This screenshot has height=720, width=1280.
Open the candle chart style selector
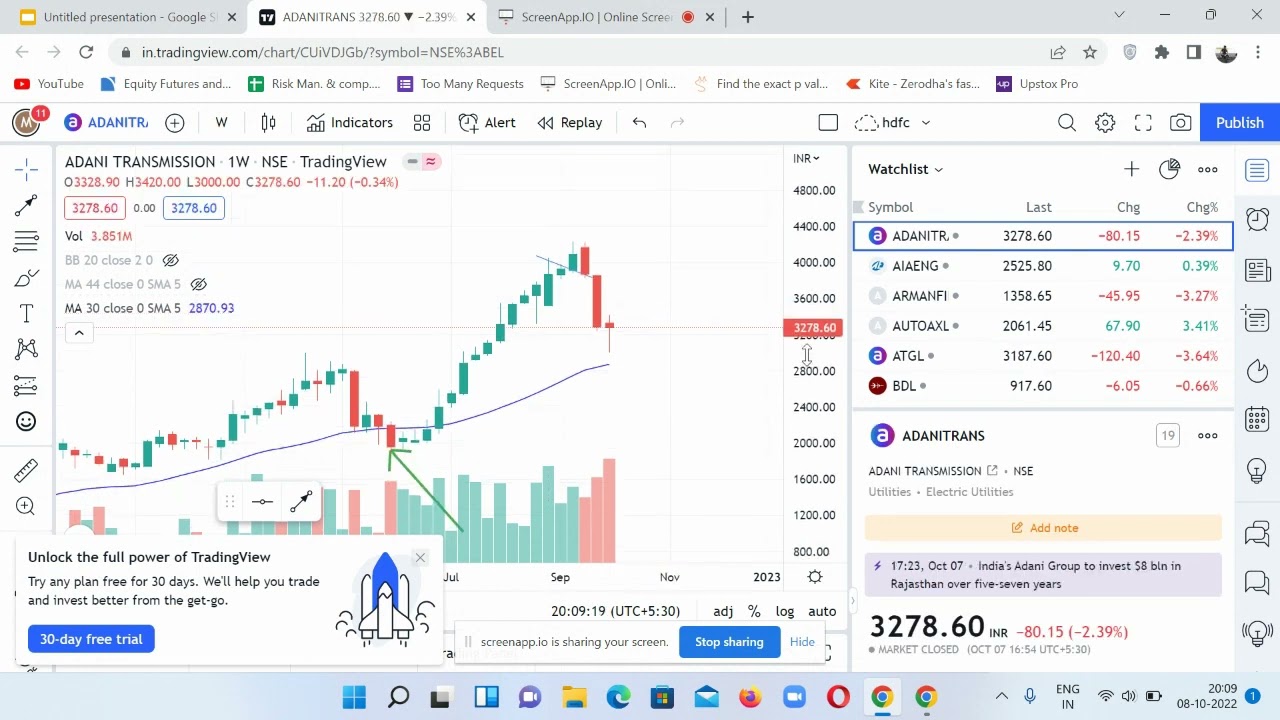click(x=268, y=122)
